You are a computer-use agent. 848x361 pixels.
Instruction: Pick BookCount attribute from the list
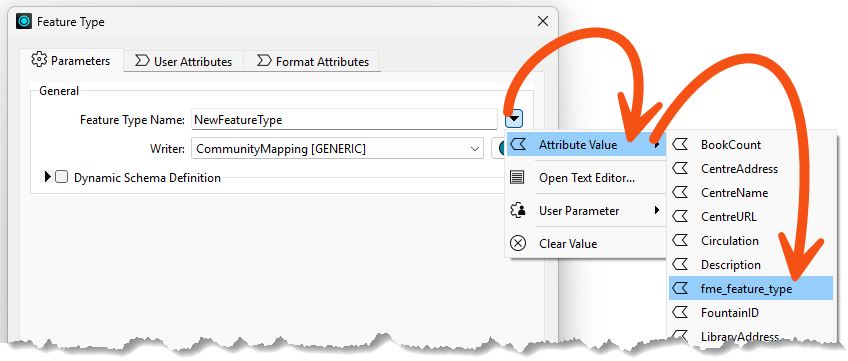pyautogui.click(x=751, y=145)
